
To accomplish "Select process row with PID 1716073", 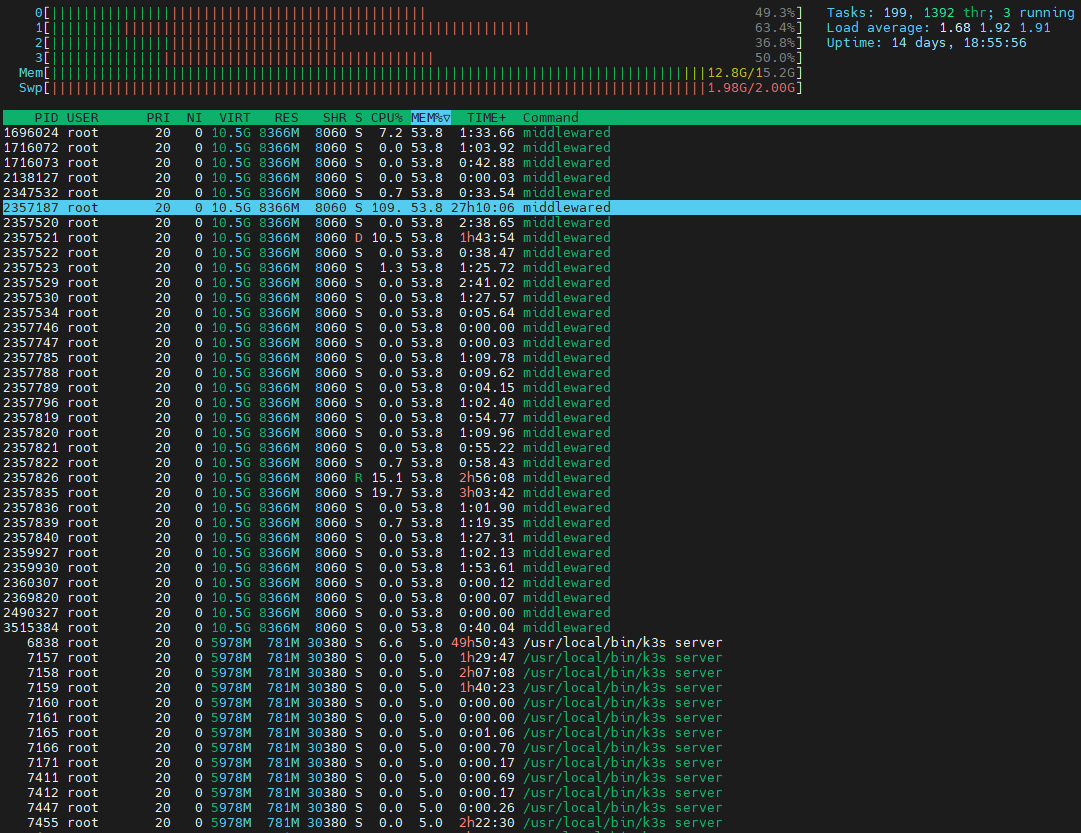I will [x=540, y=163].
